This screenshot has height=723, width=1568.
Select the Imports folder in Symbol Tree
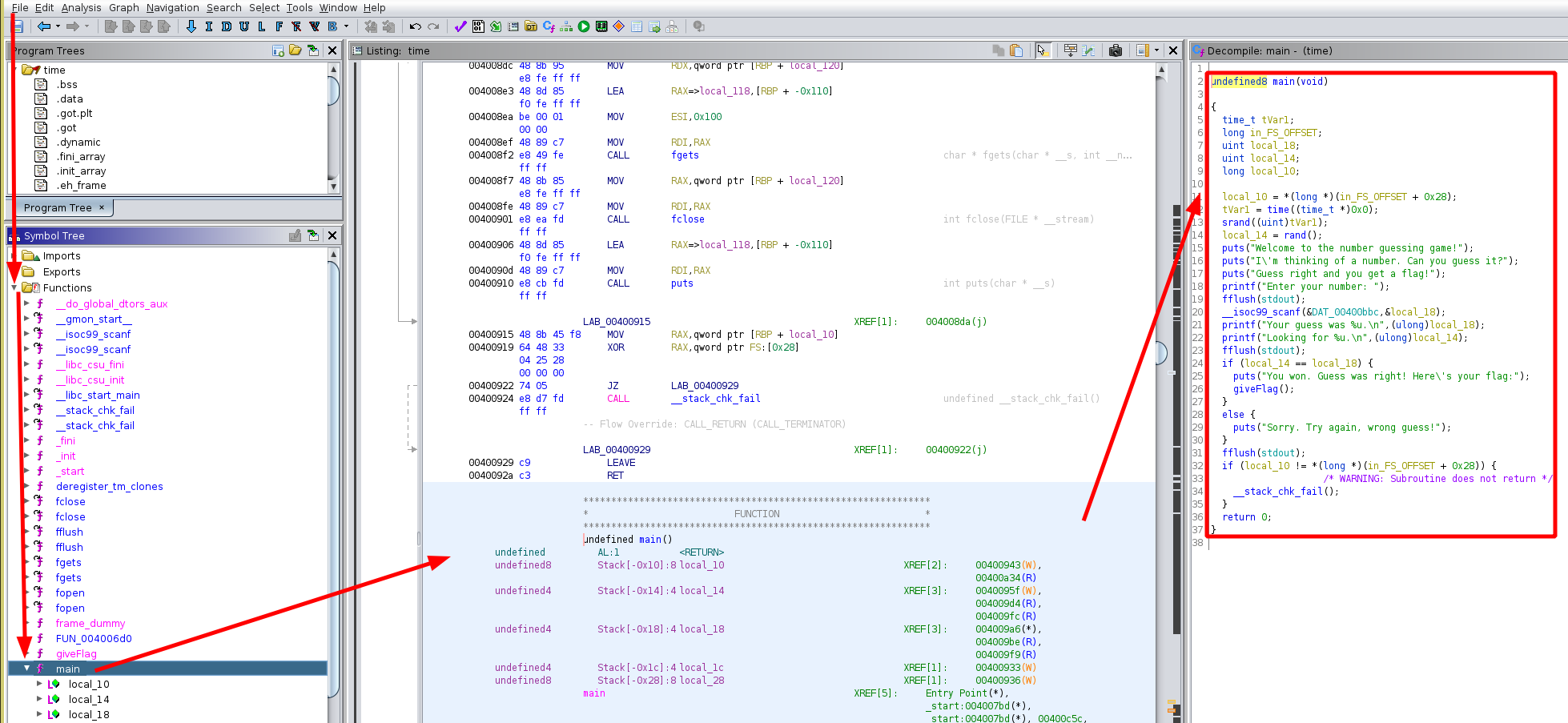click(x=62, y=256)
